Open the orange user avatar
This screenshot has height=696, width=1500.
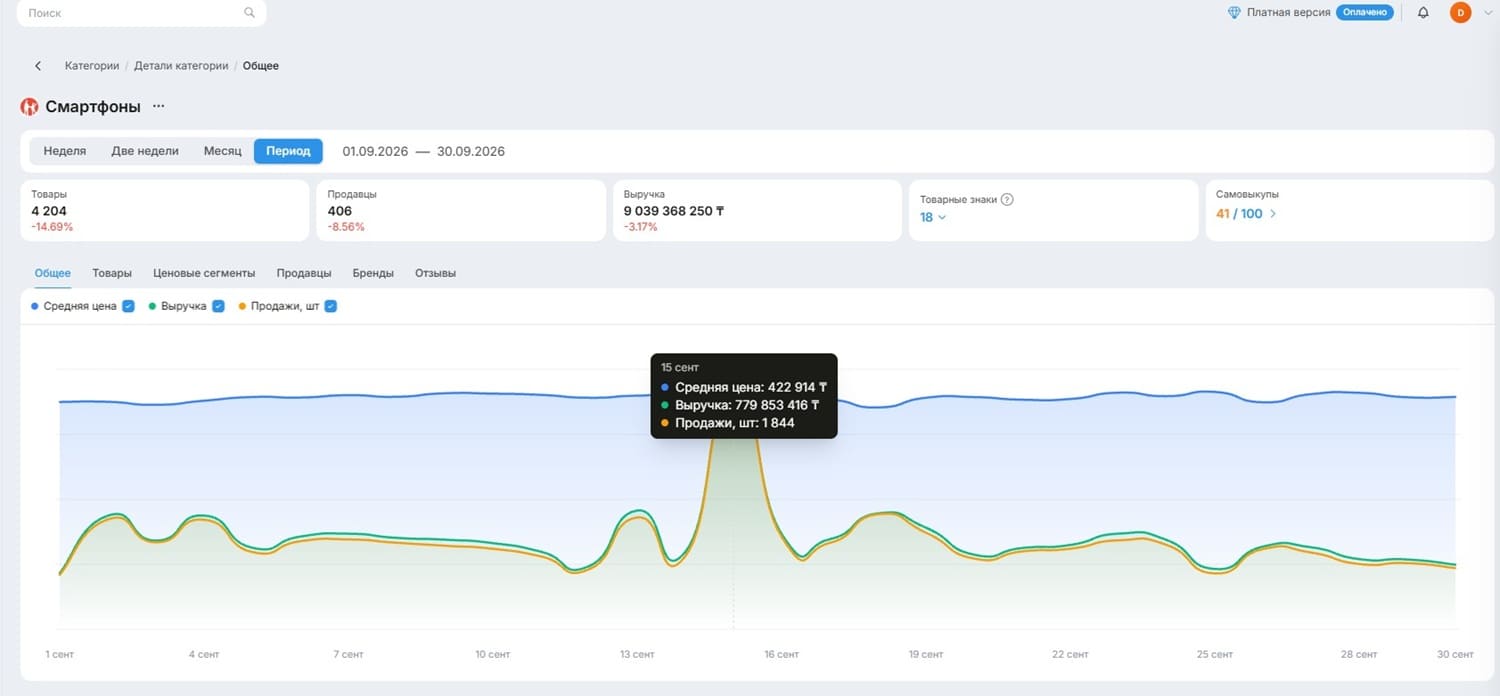(1460, 13)
